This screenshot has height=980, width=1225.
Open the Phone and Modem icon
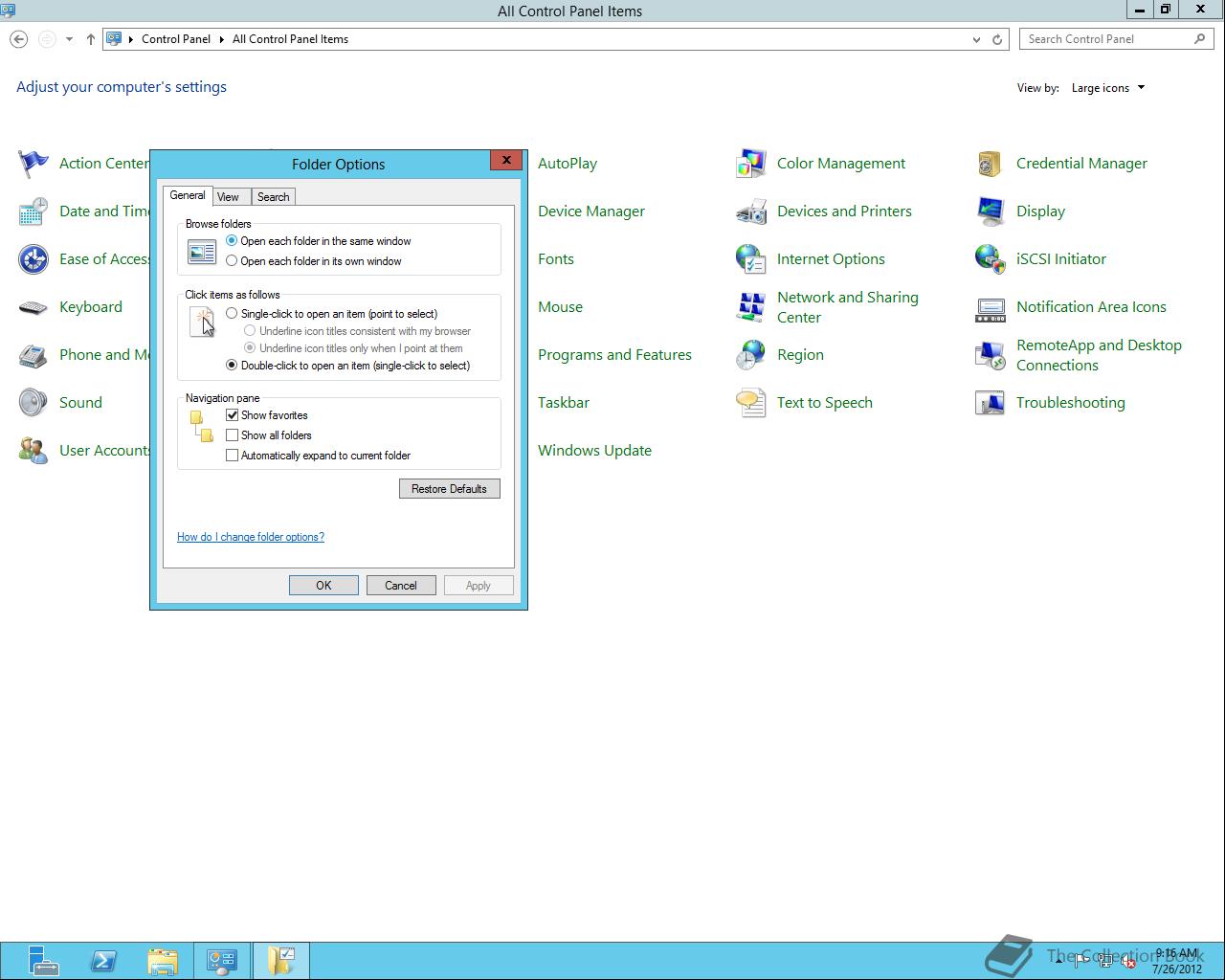tap(33, 355)
